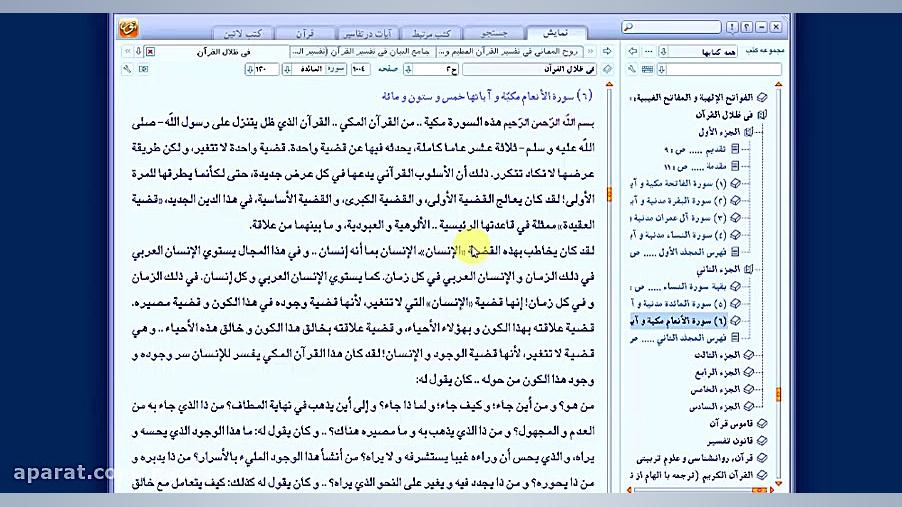Click the right arrow icon beside book tabs

[x=607, y=51]
